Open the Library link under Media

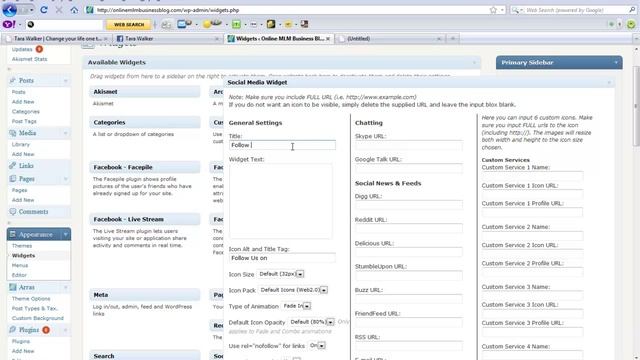click(x=21, y=144)
